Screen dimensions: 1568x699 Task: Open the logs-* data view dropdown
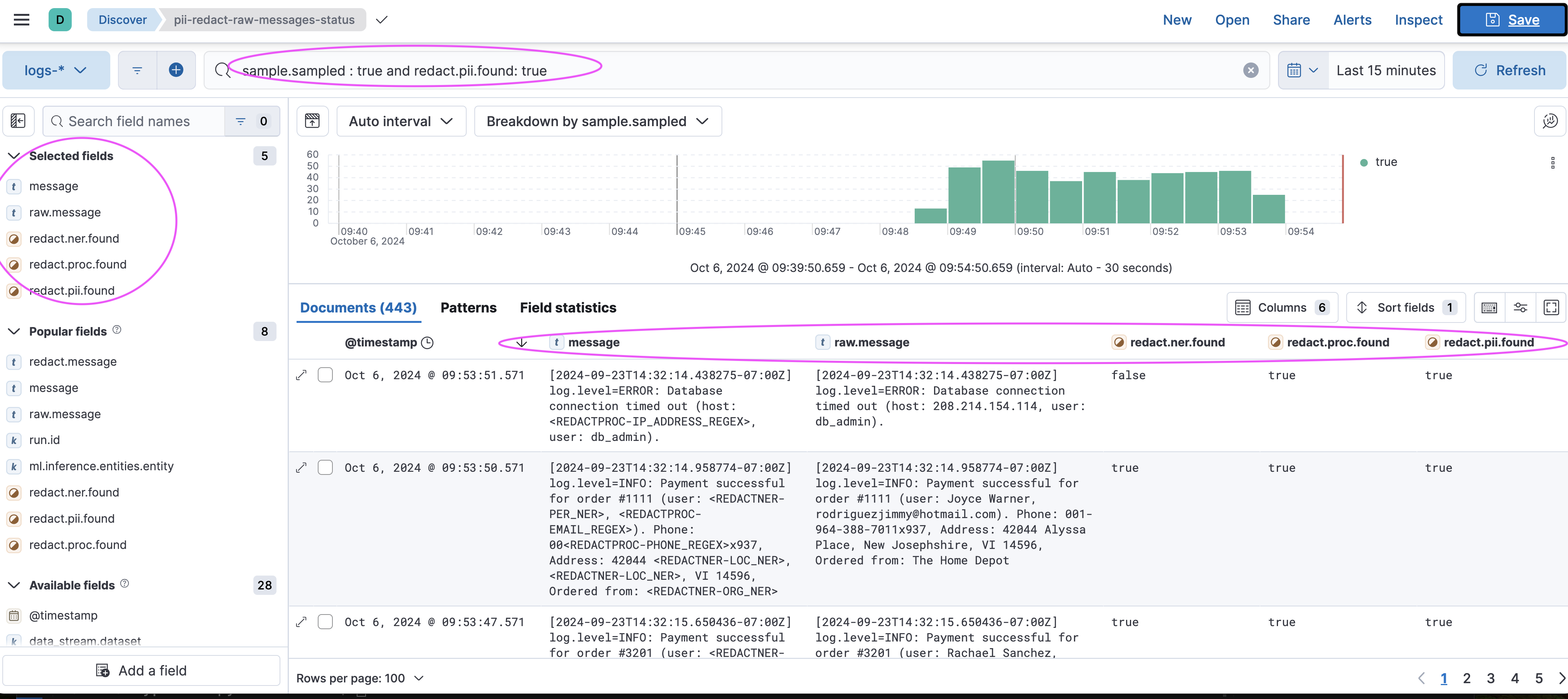click(x=56, y=71)
